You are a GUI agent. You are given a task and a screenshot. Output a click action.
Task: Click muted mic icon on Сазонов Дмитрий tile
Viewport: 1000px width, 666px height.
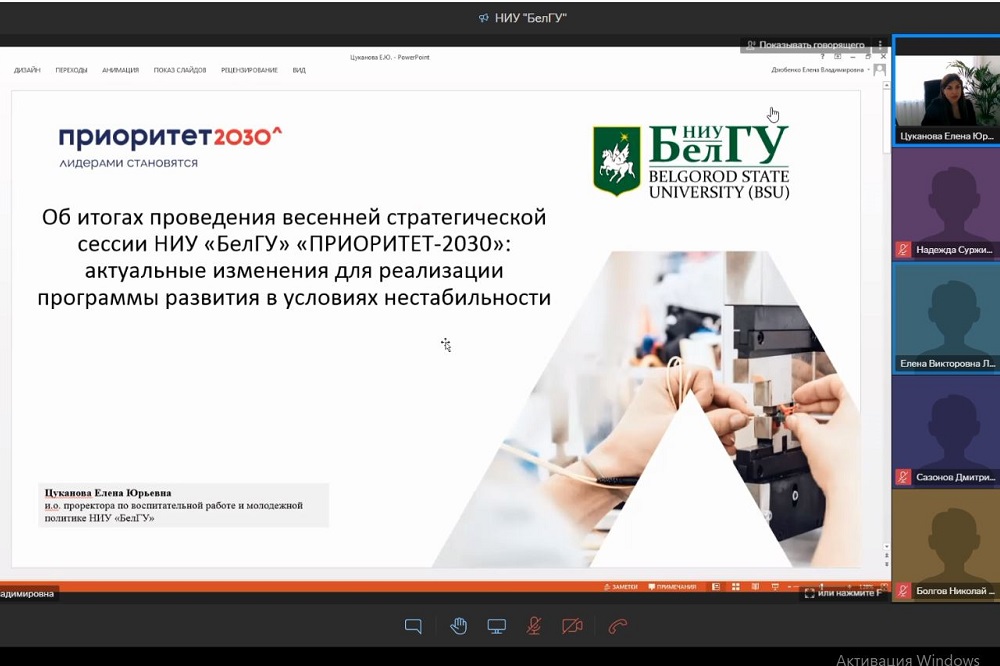pos(903,478)
